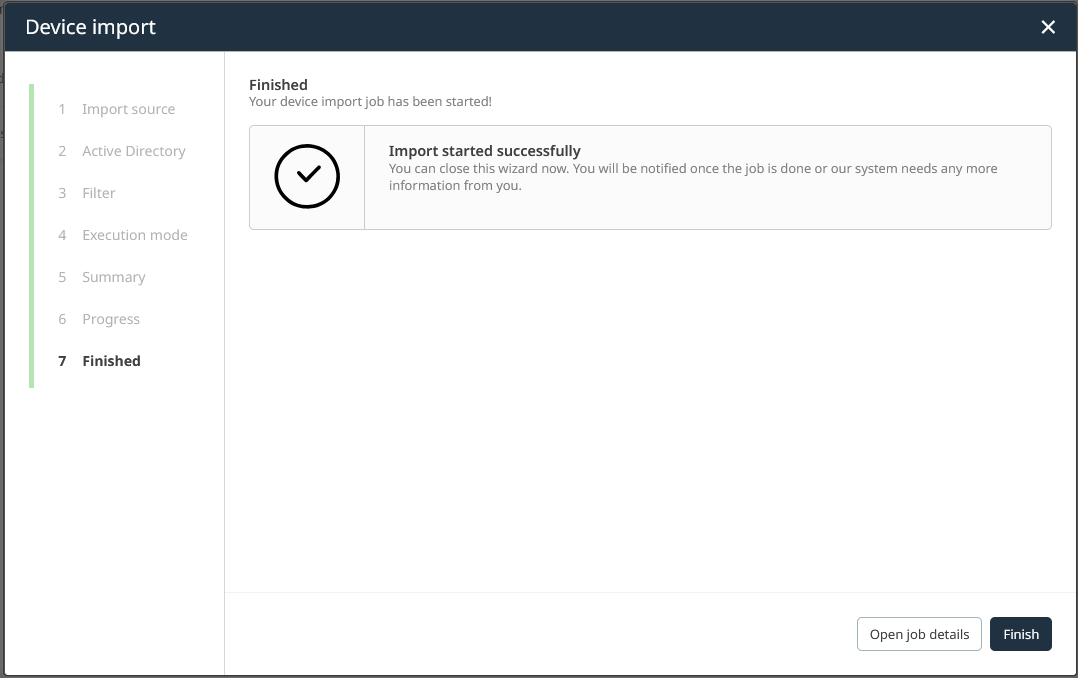This screenshot has height=678, width=1078.
Task: Close the Device import wizard with the X
Action: 1048,27
